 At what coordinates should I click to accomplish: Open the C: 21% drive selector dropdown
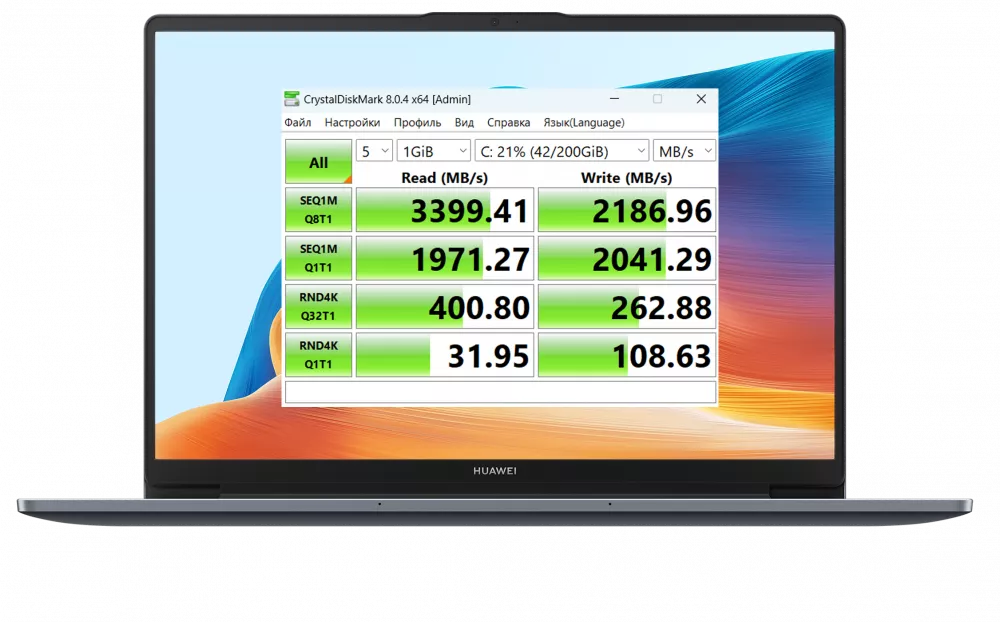tap(562, 151)
